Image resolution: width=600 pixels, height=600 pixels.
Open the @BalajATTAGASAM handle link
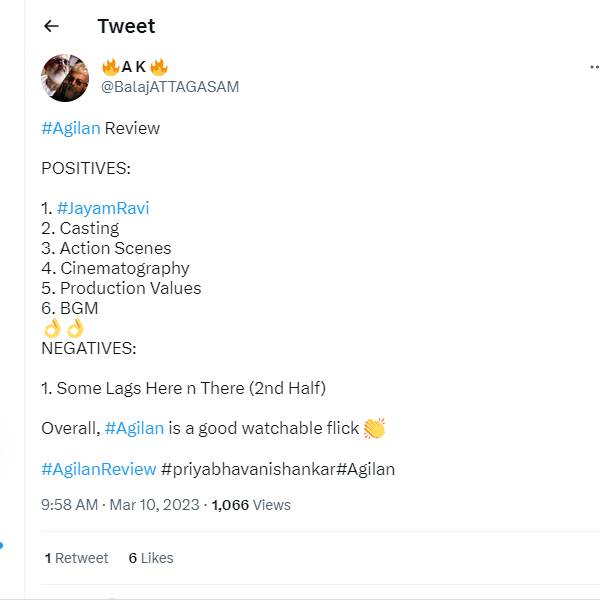tap(169, 87)
